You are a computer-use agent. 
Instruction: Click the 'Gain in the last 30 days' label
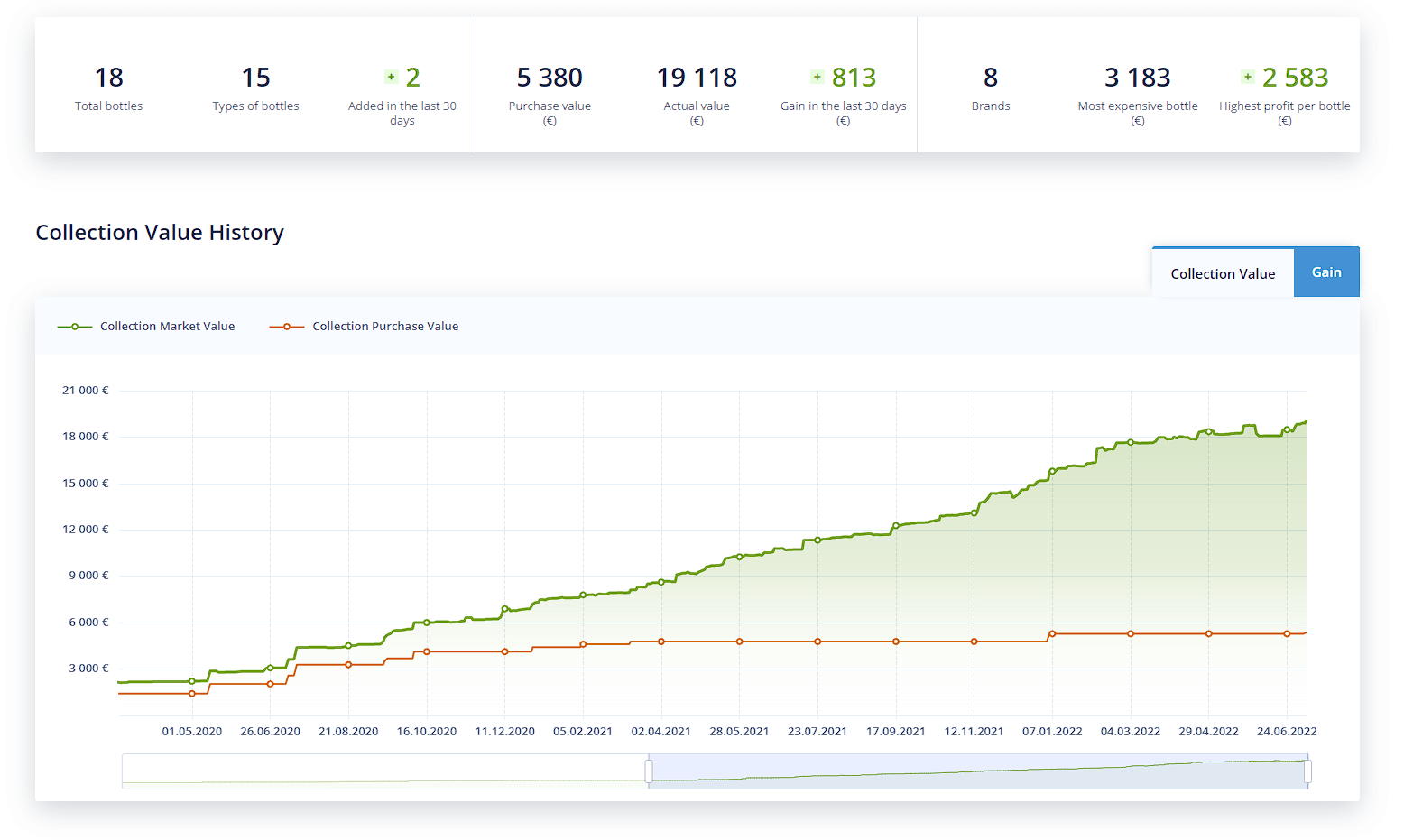click(x=844, y=106)
